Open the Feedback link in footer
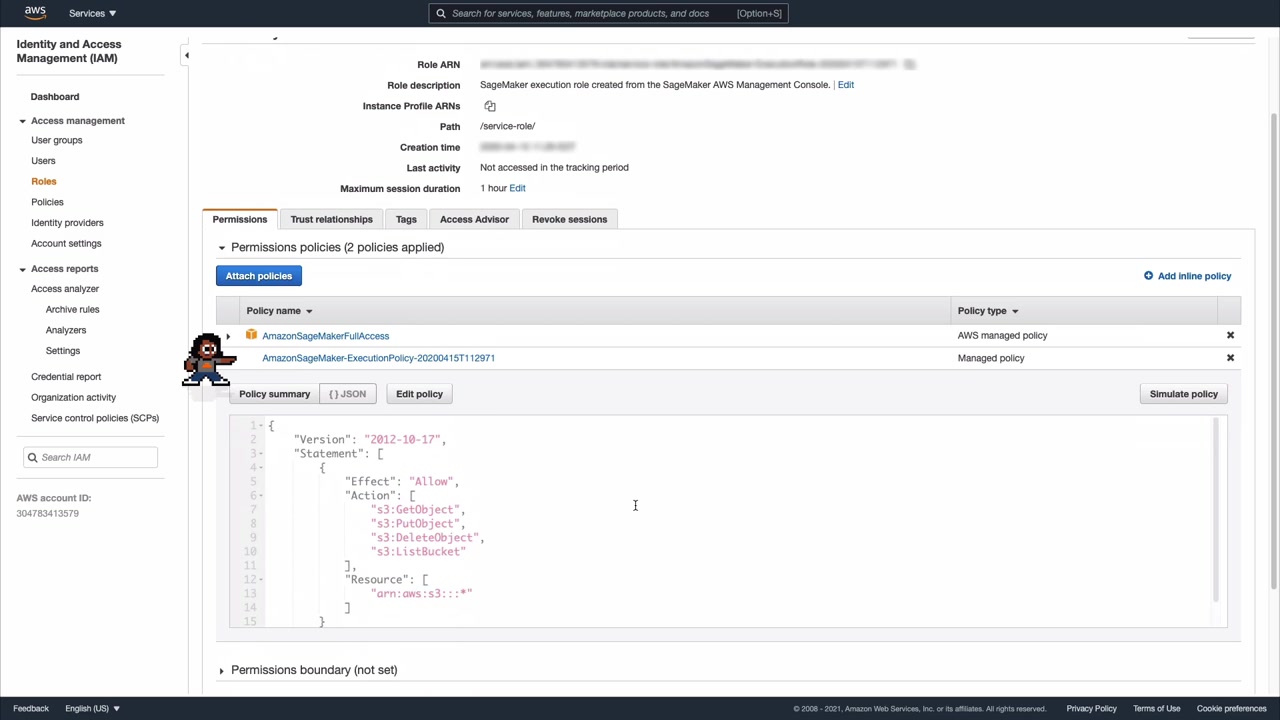The image size is (1280, 720). click(31, 709)
